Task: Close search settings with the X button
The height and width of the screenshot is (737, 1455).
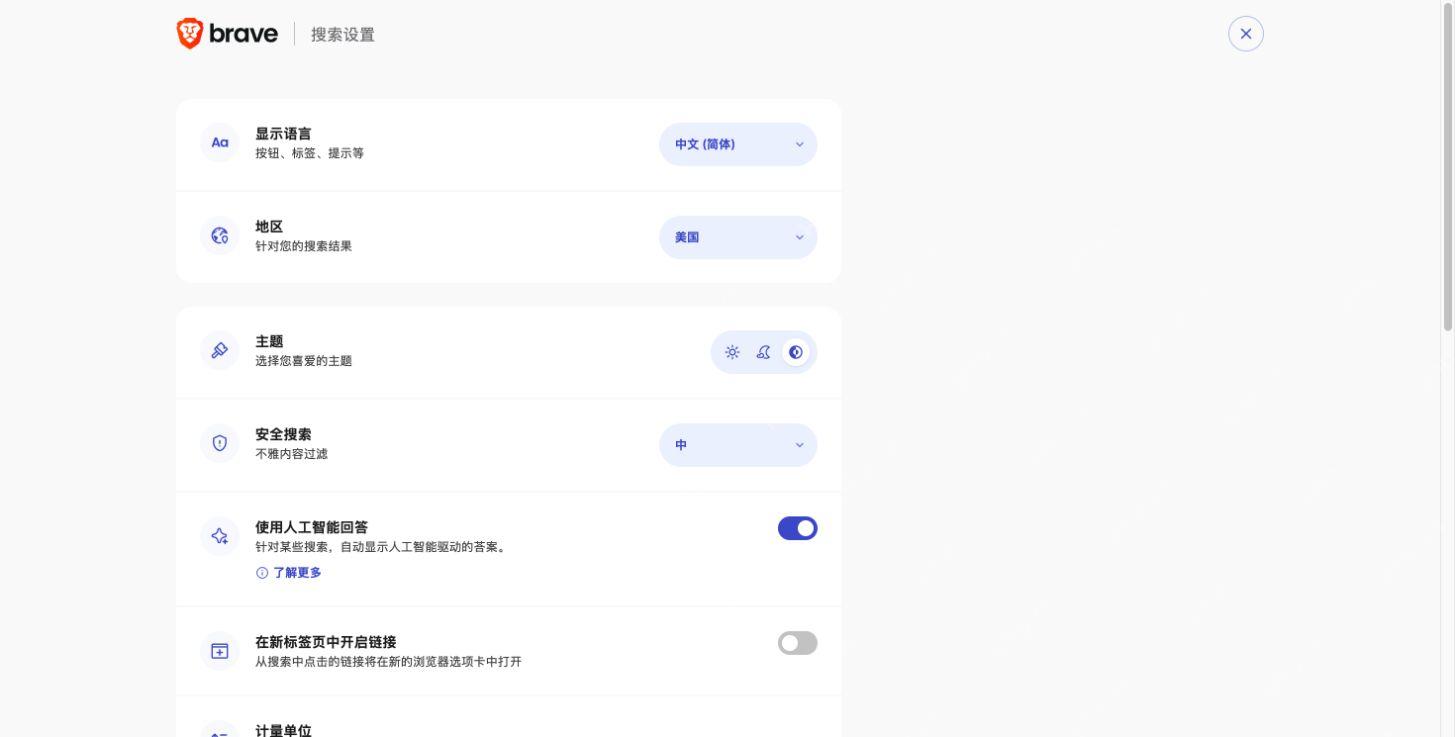Action: tap(1245, 34)
